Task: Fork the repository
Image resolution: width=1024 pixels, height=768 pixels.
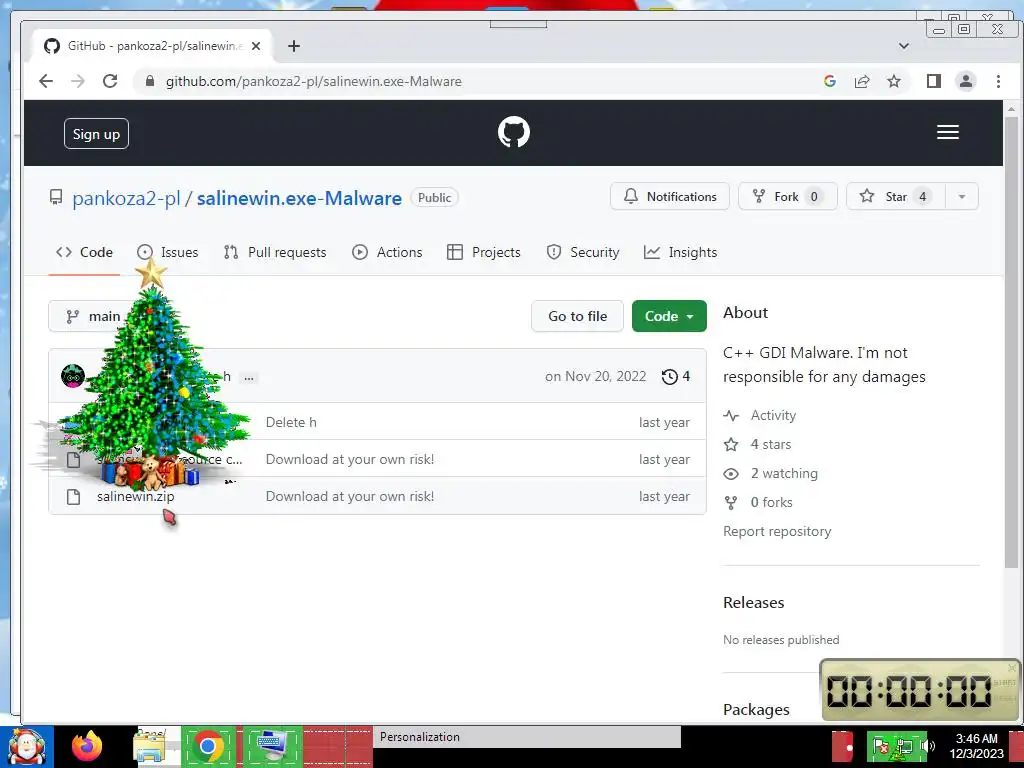Action: tap(787, 197)
